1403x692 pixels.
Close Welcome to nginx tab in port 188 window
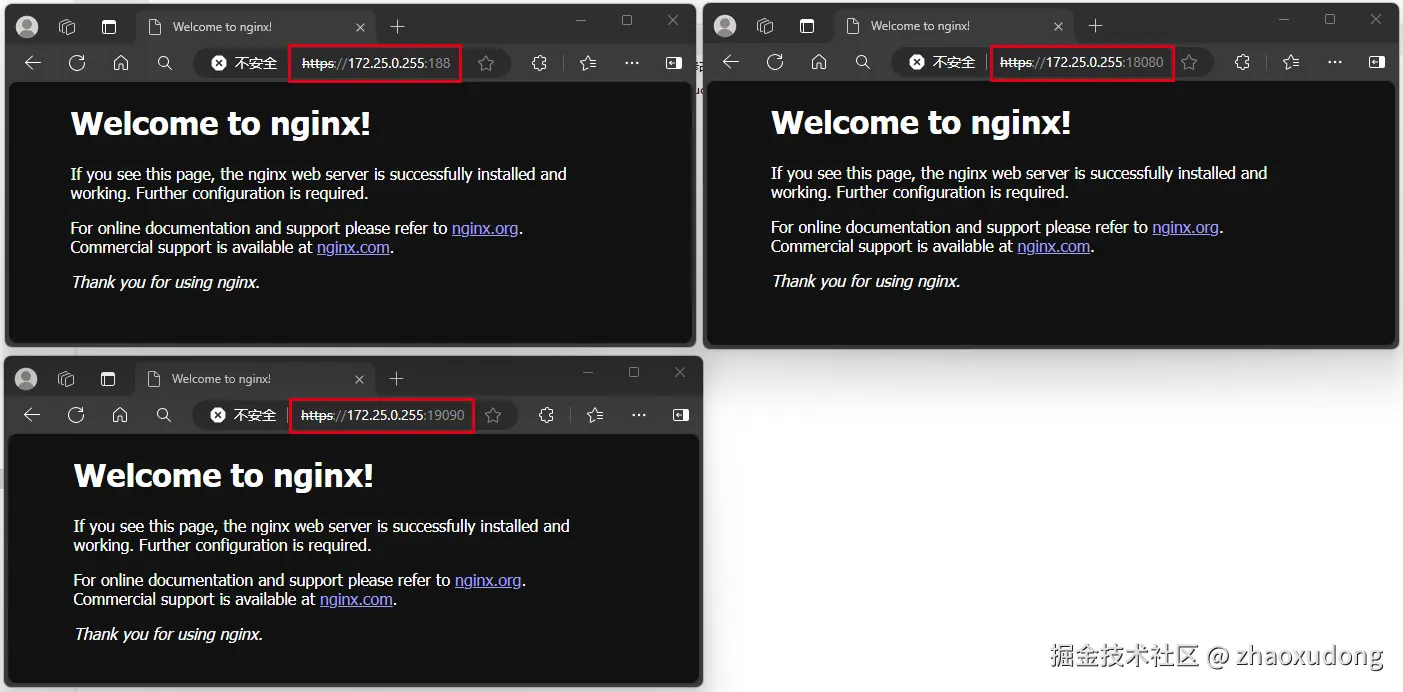pyautogui.click(x=361, y=27)
